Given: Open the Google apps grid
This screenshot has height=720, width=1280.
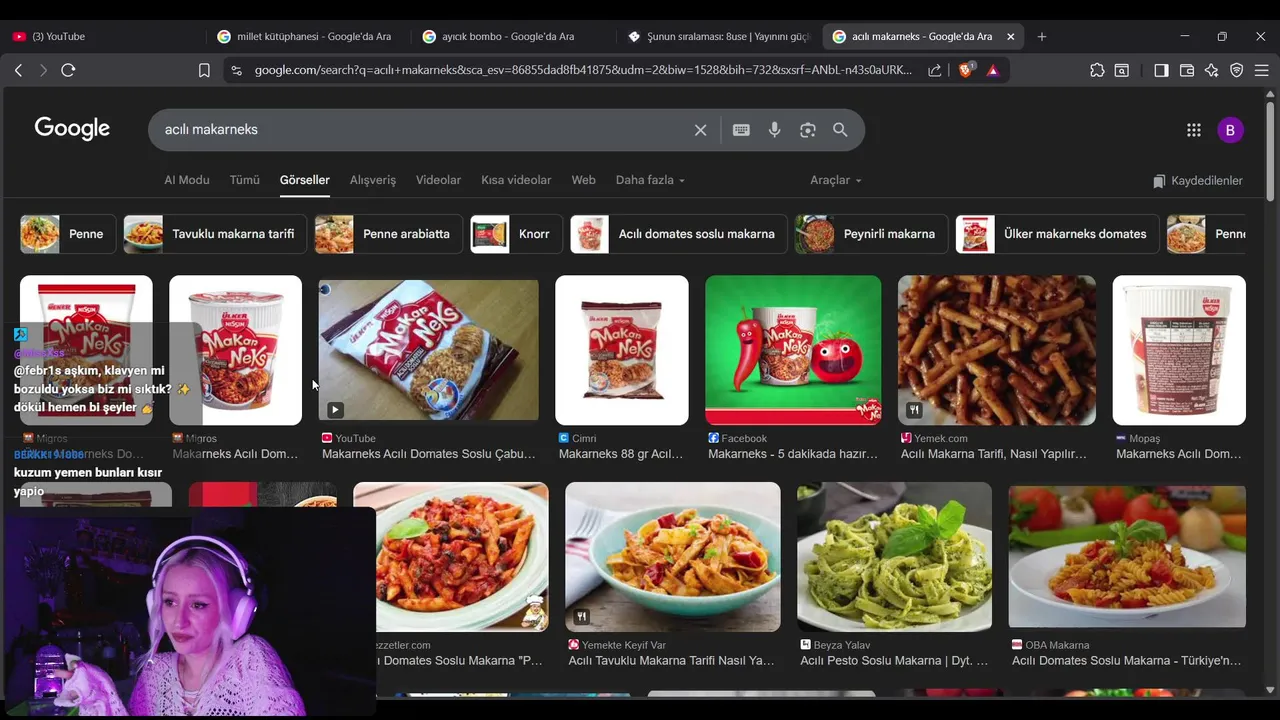Looking at the screenshot, I should click(1193, 130).
